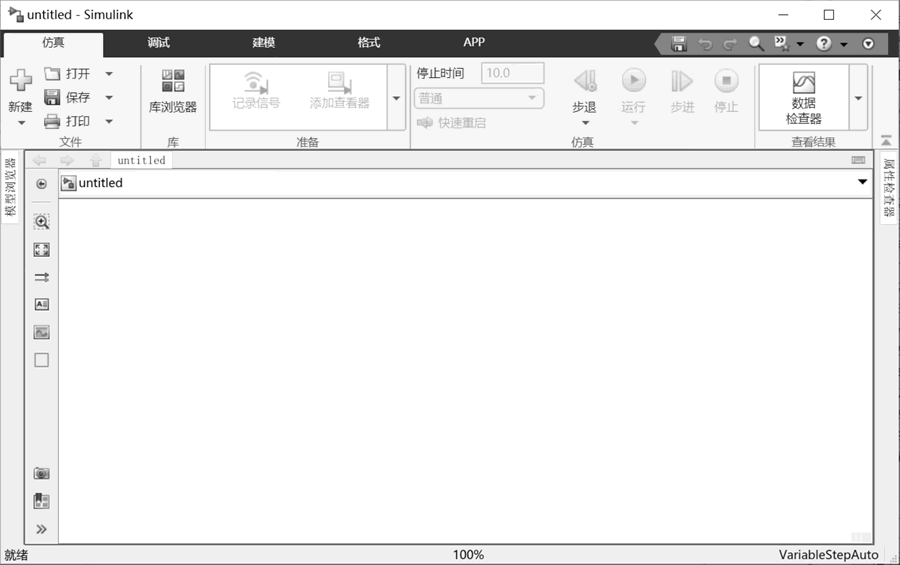Click the 添加查看器 add viewer icon

pos(340,91)
